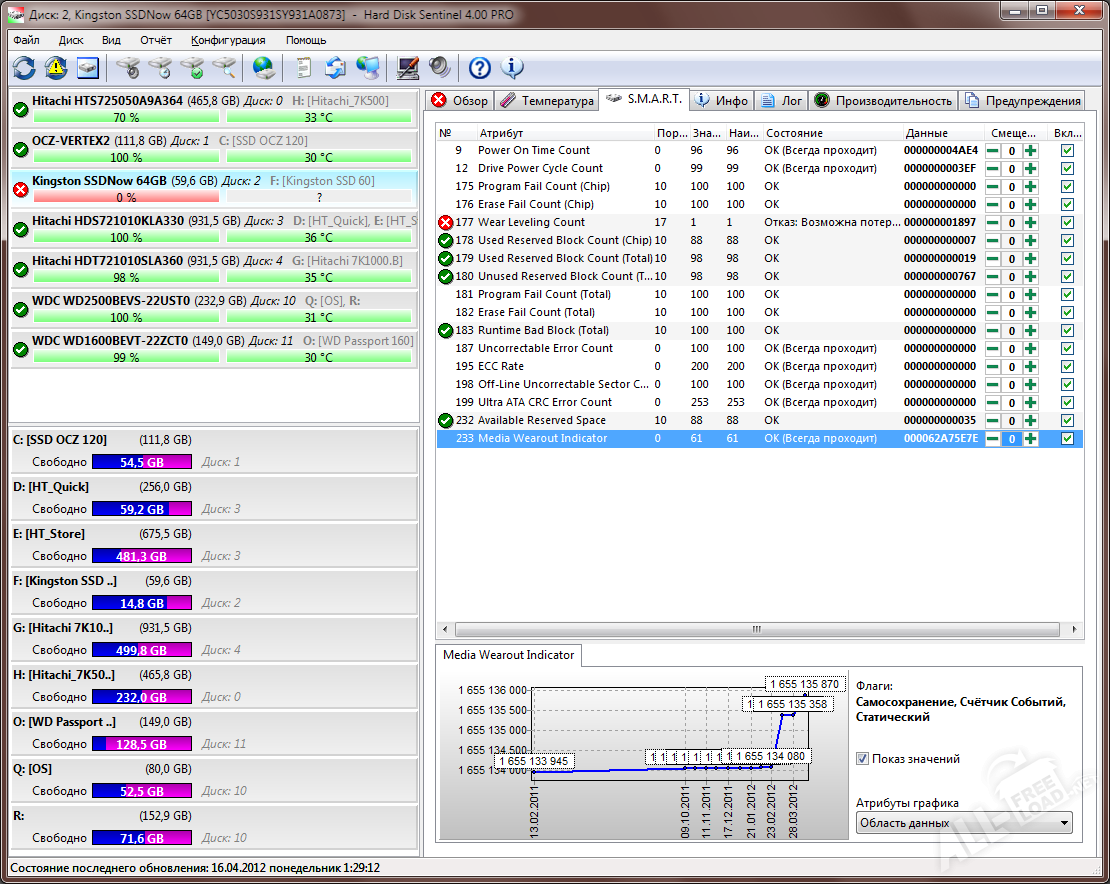Select the Kingston SSDNow 64GB disk entry
The height and width of the screenshot is (884, 1110).
100,181
